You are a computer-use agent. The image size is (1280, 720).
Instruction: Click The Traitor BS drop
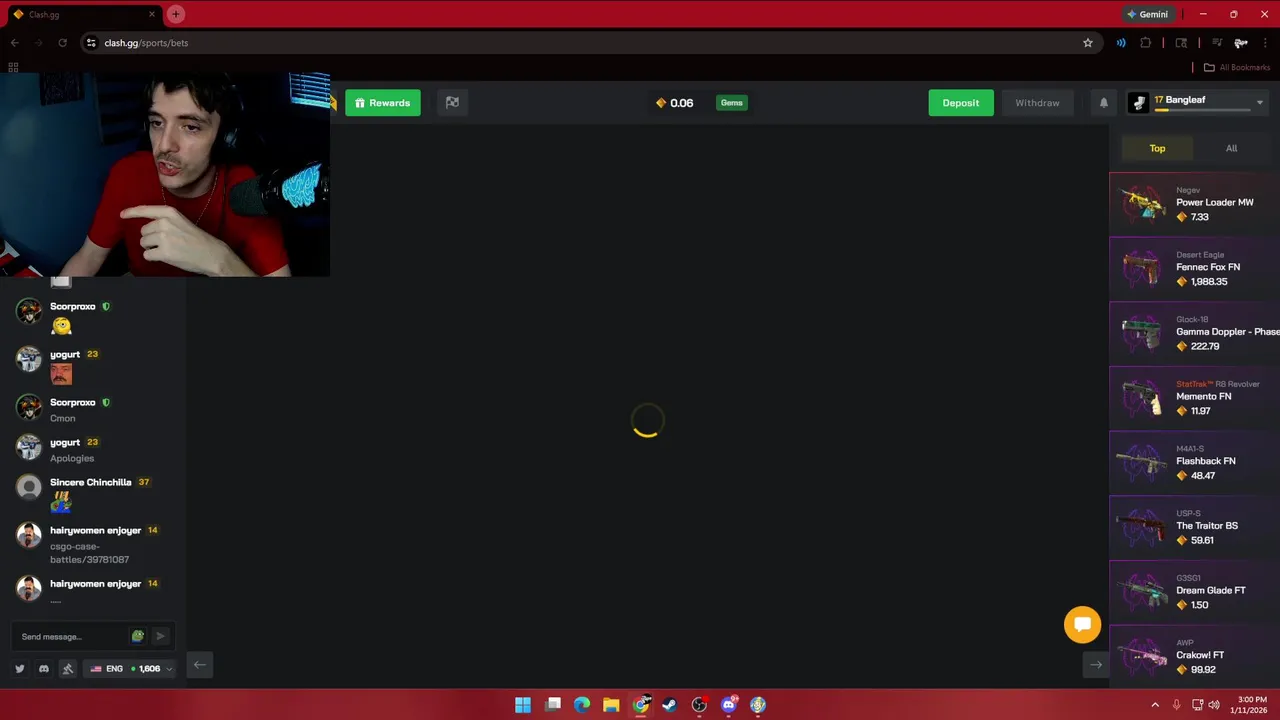(x=1195, y=527)
